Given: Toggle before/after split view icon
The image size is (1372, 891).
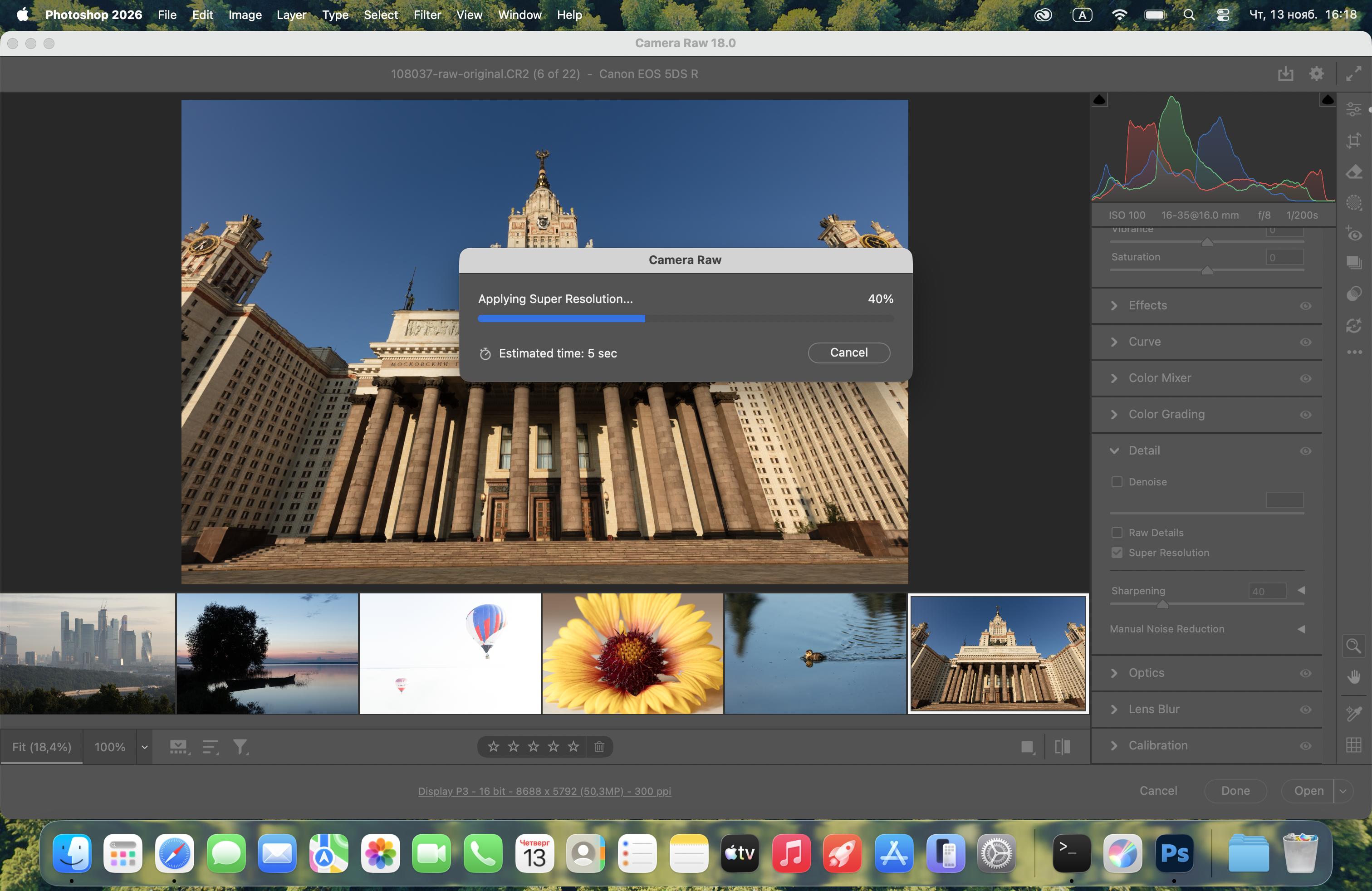Looking at the screenshot, I should (1062, 747).
